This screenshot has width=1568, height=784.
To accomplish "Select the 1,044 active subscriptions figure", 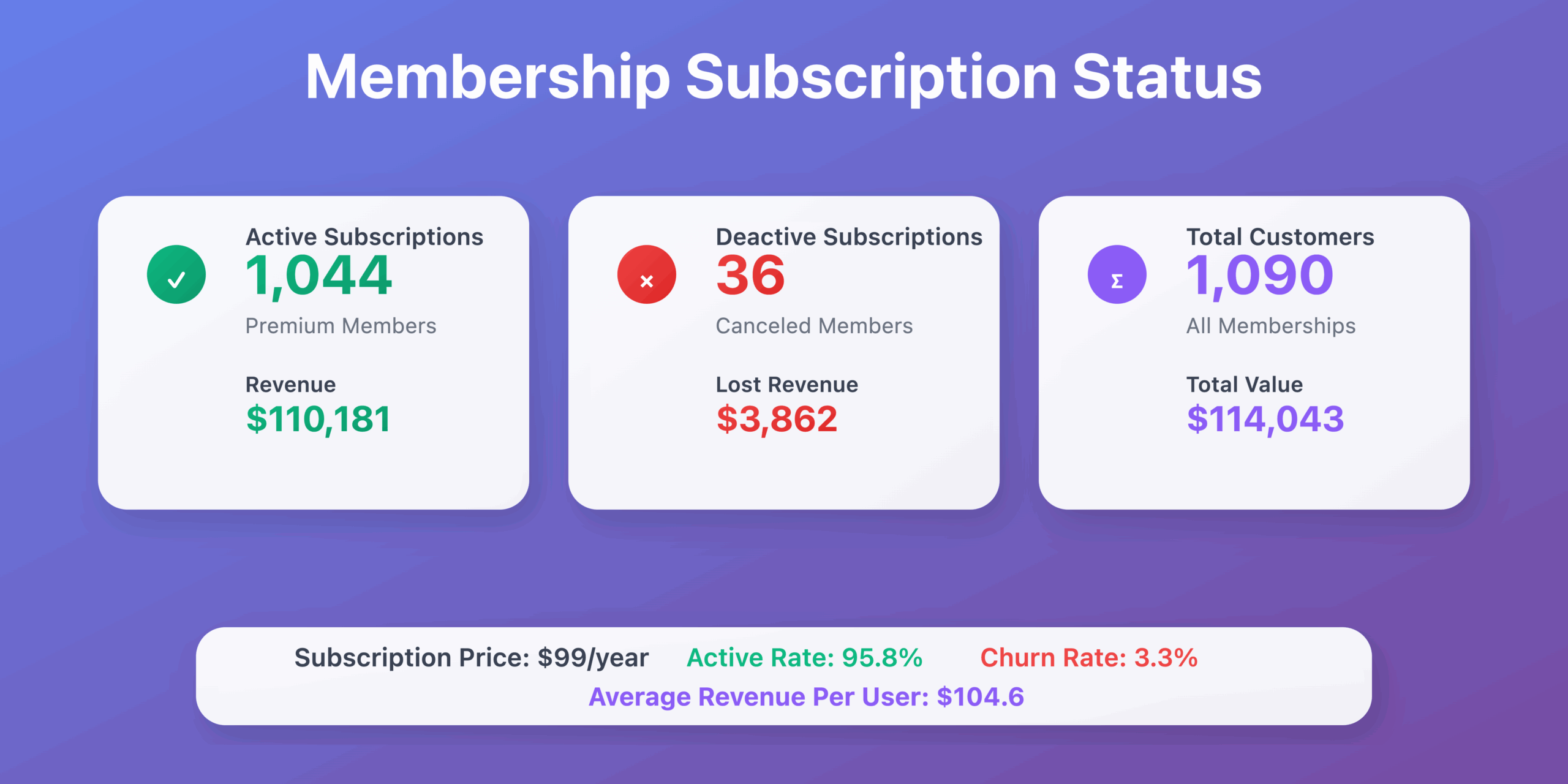I will click(318, 277).
